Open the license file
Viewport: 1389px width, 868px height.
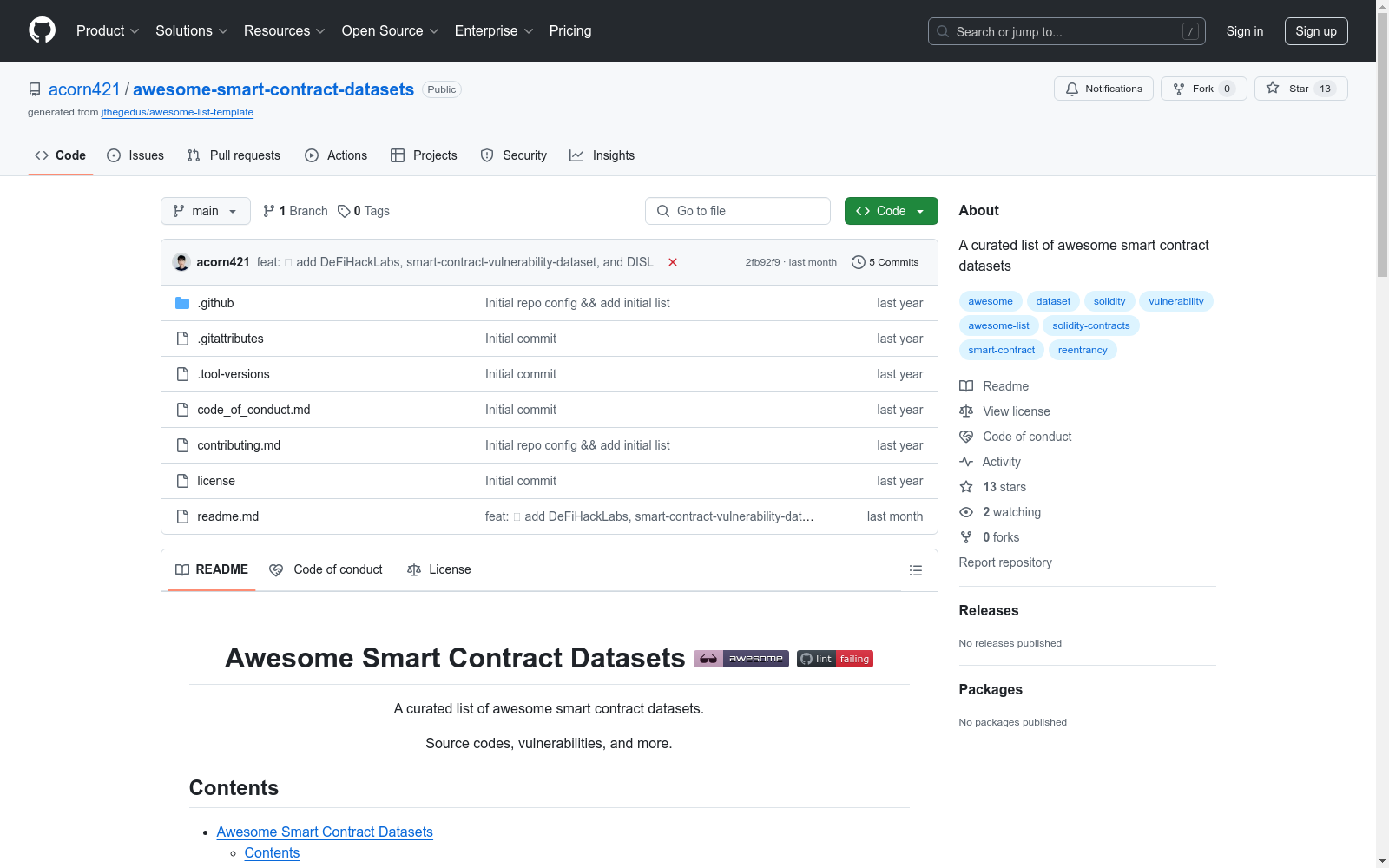coord(216,481)
